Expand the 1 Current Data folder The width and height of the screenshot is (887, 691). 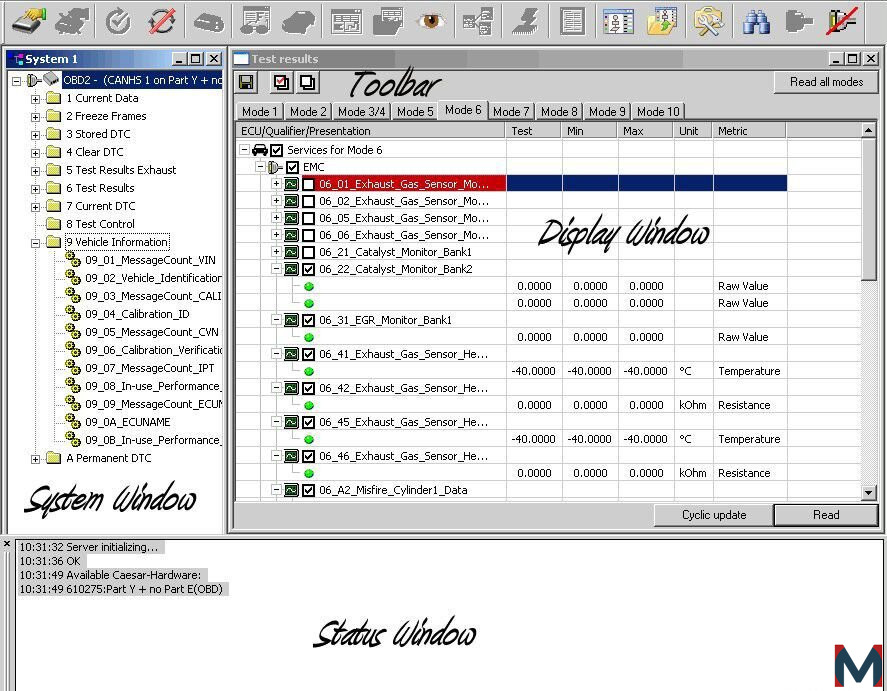pyautogui.click(x=35, y=99)
